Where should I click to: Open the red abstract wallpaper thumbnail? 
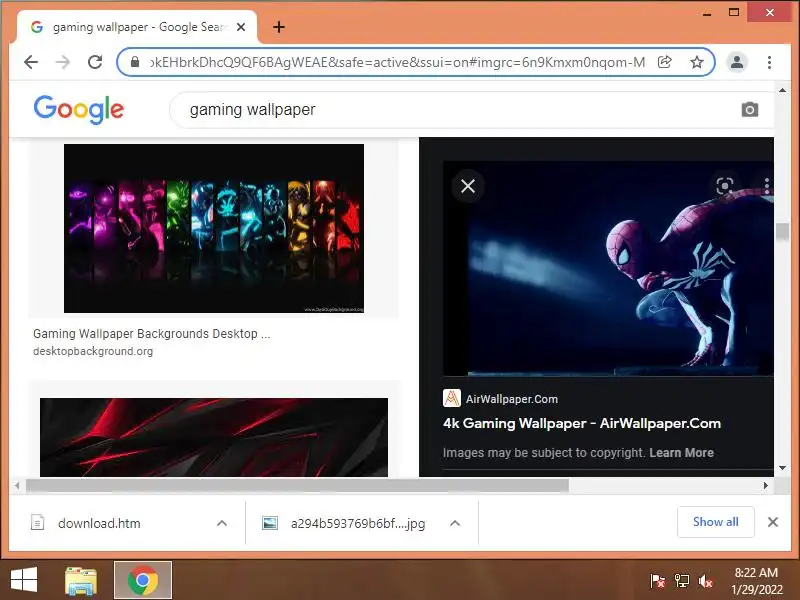pyautogui.click(x=214, y=437)
